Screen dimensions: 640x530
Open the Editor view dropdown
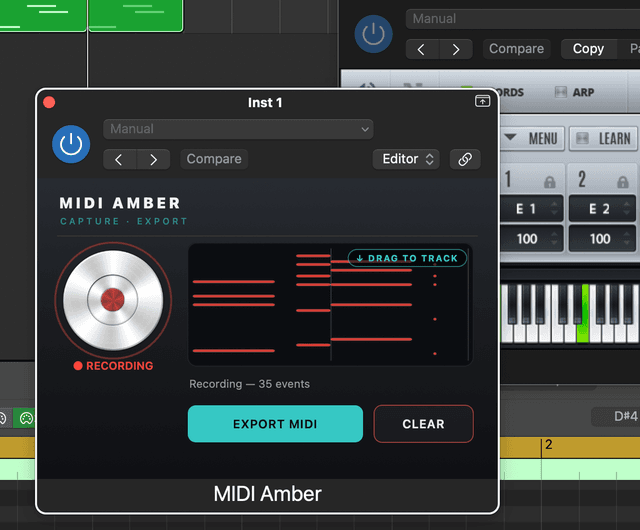click(x=406, y=159)
